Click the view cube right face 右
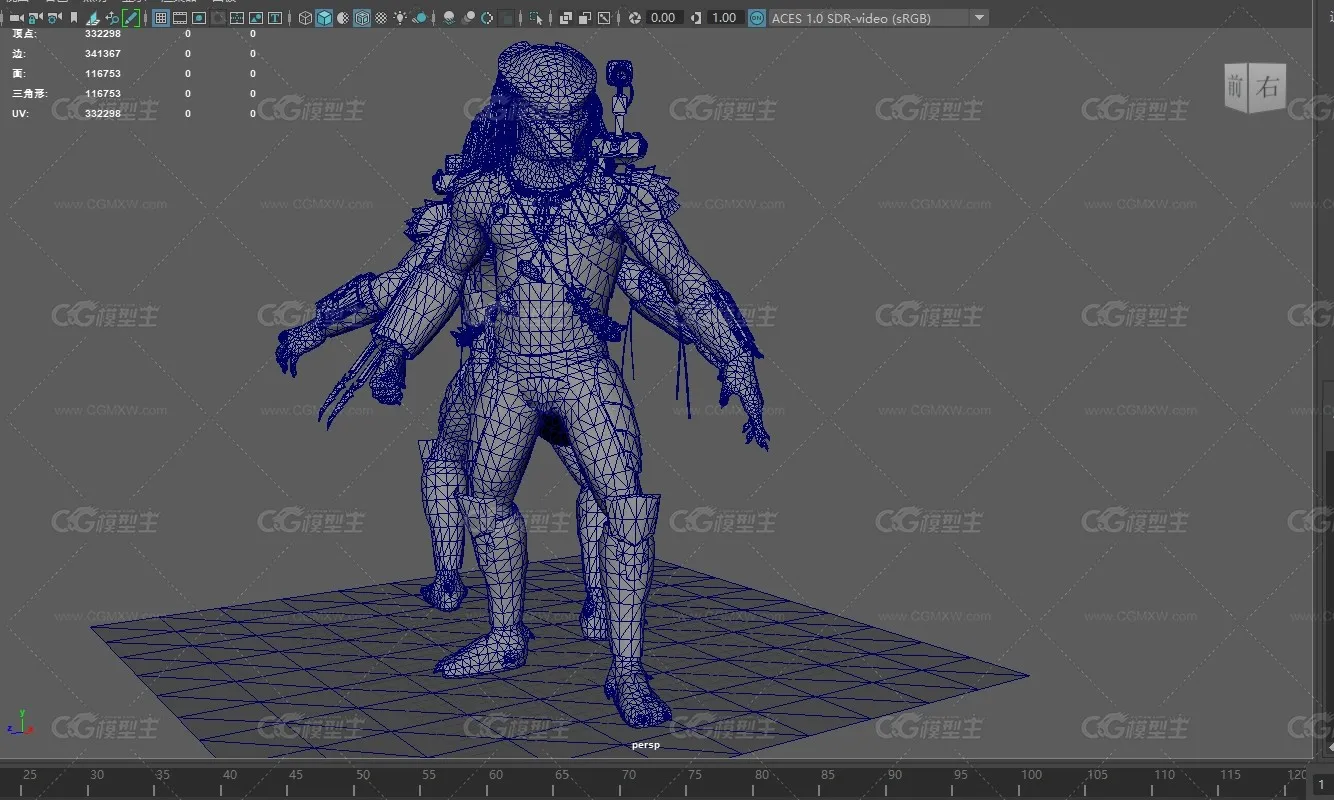This screenshot has width=1334, height=800. click(1268, 86)
